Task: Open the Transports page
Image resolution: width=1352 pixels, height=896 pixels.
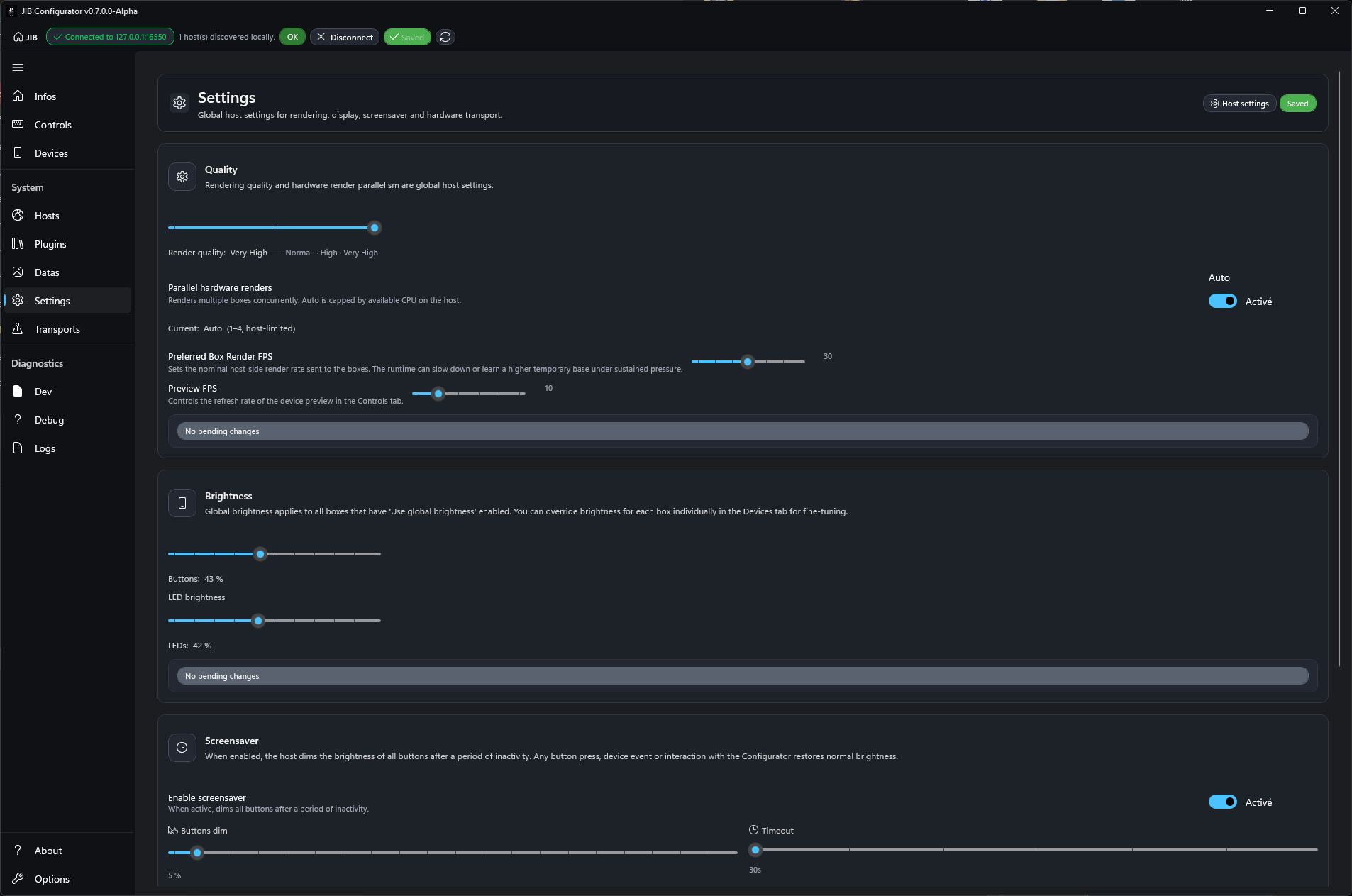Action: [x=67, y=329]
